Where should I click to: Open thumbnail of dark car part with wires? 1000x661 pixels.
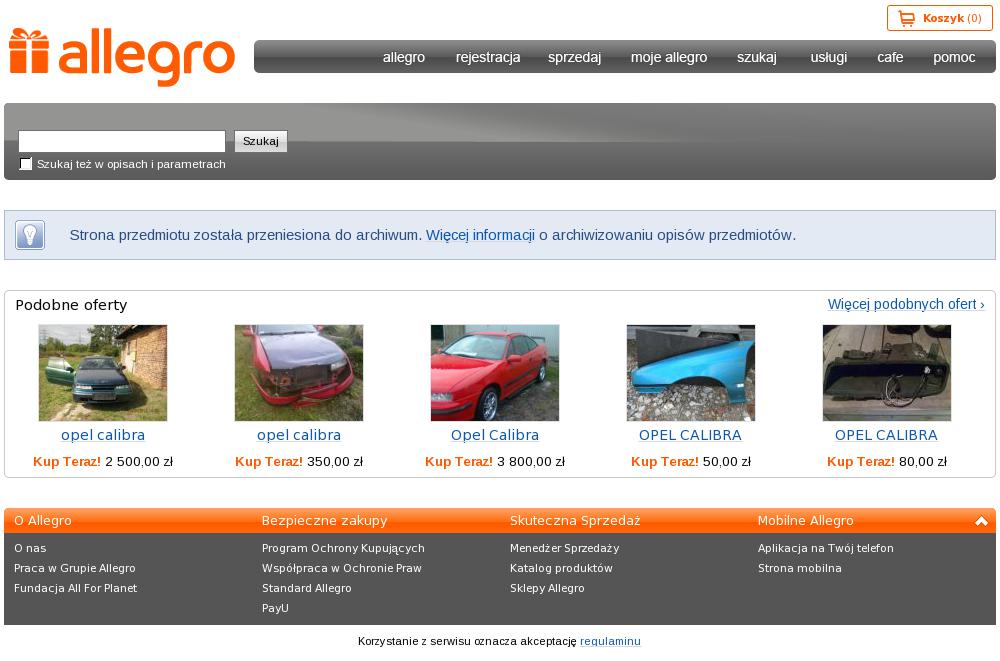(x=886, y=373)
